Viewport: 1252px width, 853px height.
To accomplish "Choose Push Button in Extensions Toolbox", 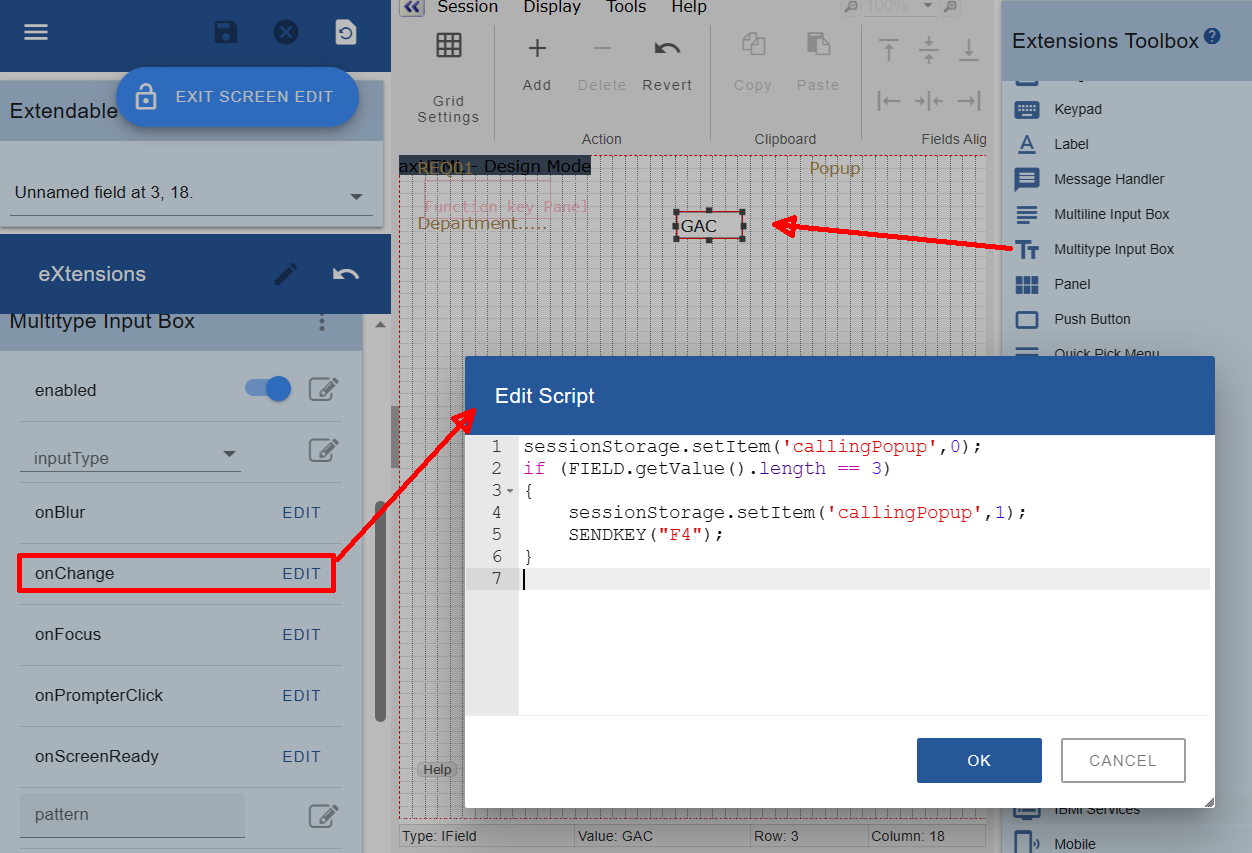I will pos(1092,319).
